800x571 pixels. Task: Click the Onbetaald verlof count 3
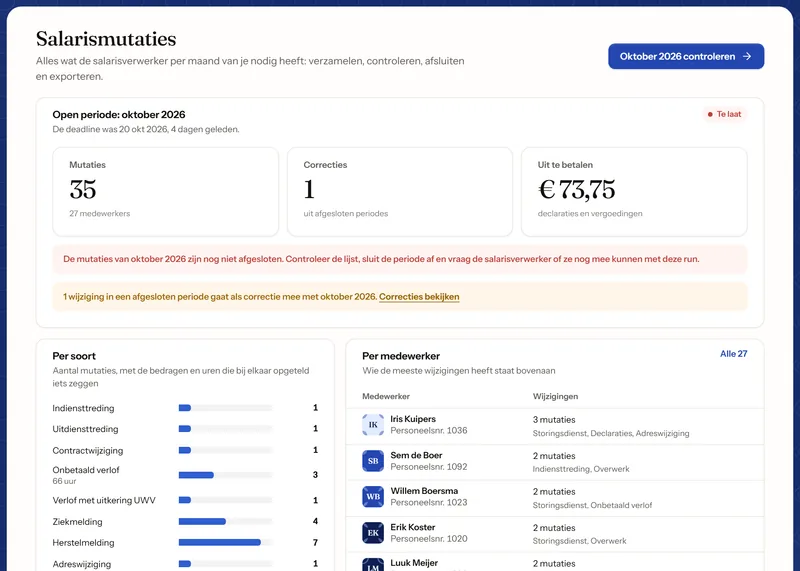[x=315, y=475]
